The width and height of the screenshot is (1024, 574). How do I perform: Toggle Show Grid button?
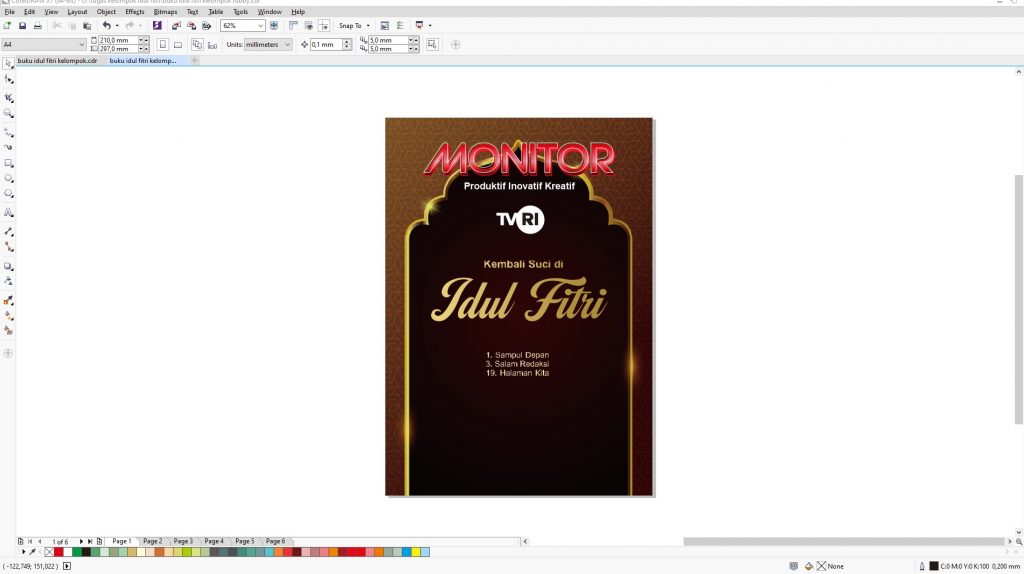tap(309, 25)
